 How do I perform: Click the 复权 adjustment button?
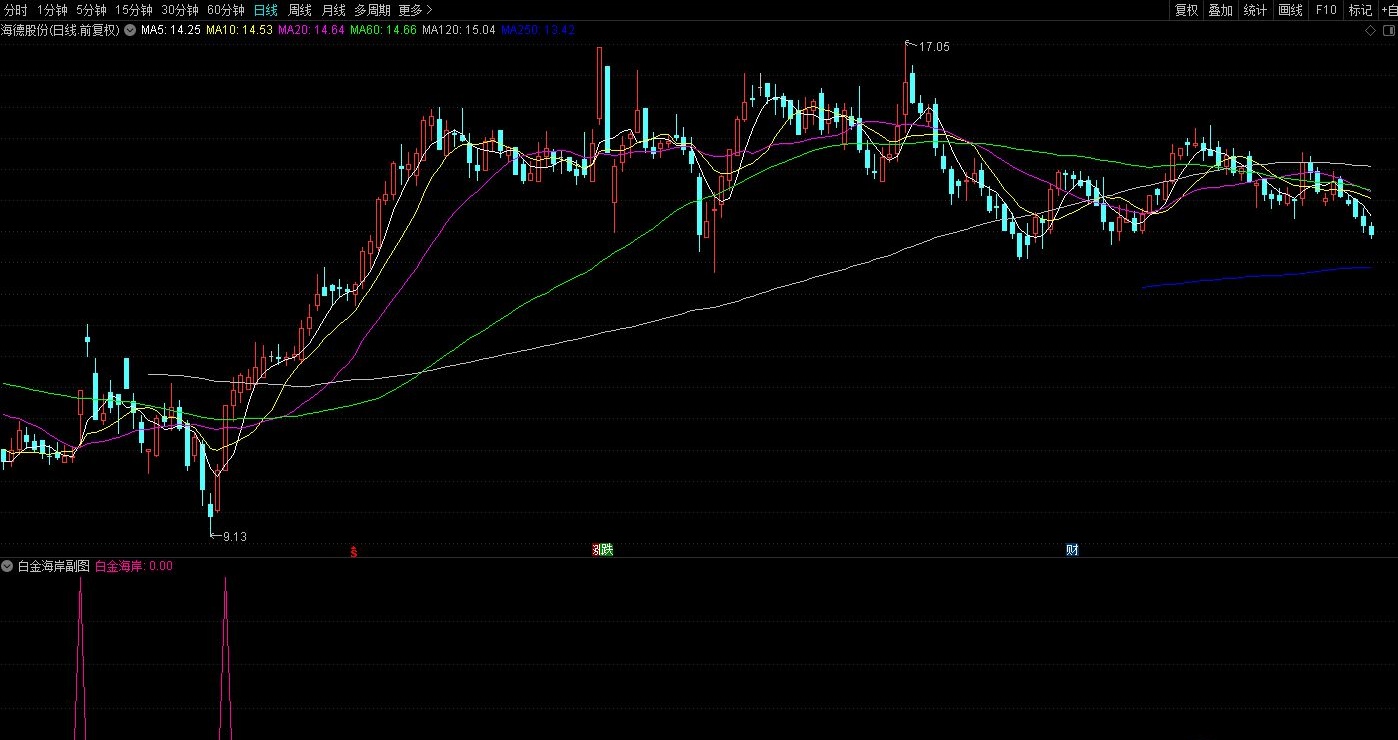pyautogui.click(x=1186, y=10)
